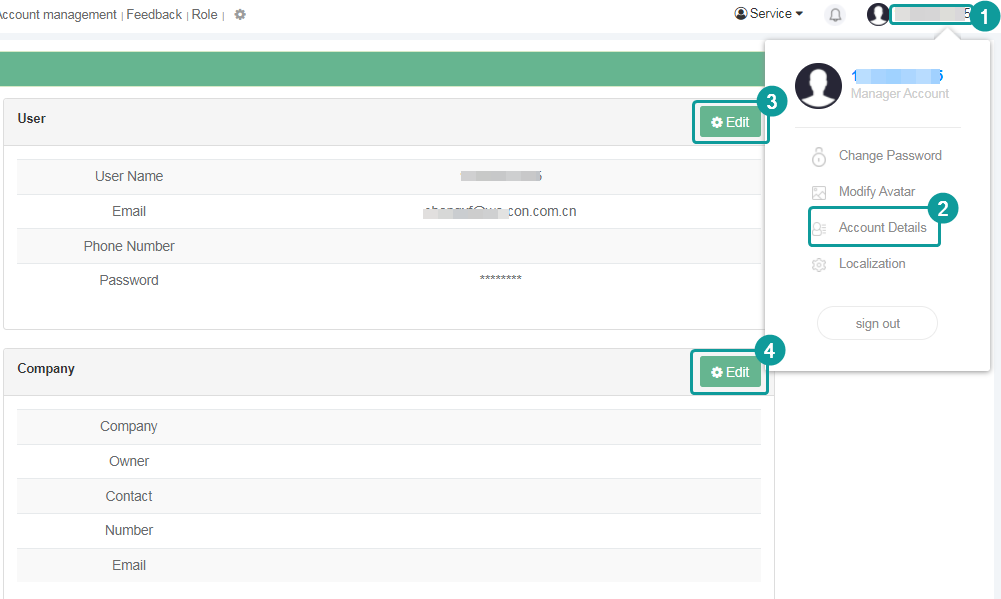Click the large profile avatar in the account panel
Screen dimensions: 1001x599
pos(818,86)
